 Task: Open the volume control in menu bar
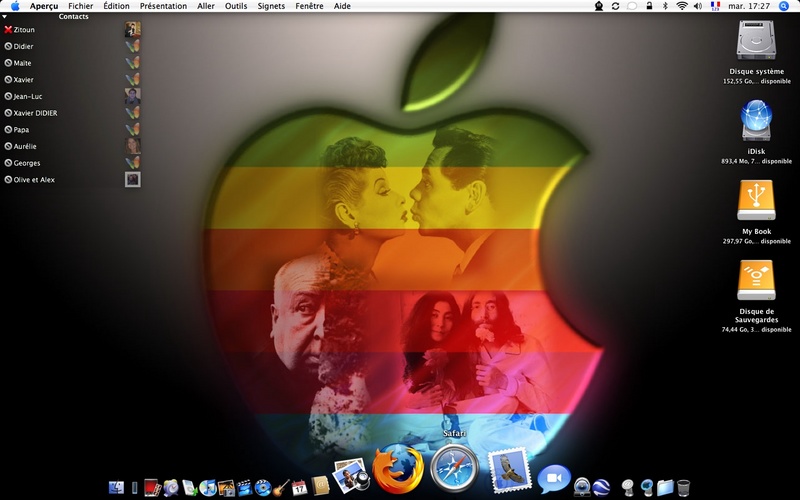(698, 6)
